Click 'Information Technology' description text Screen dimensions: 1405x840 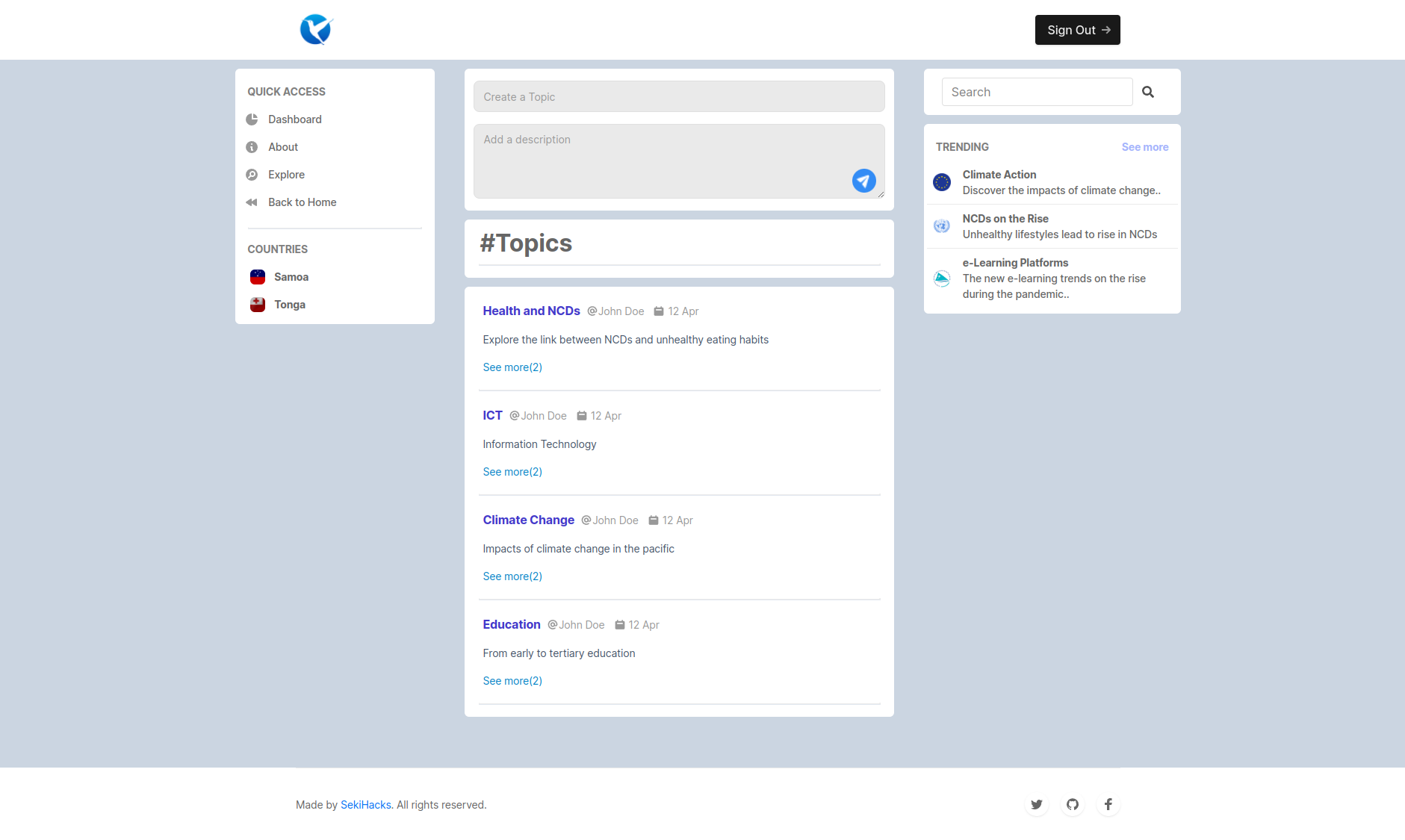pyautogui.click(x=539, y=444)
